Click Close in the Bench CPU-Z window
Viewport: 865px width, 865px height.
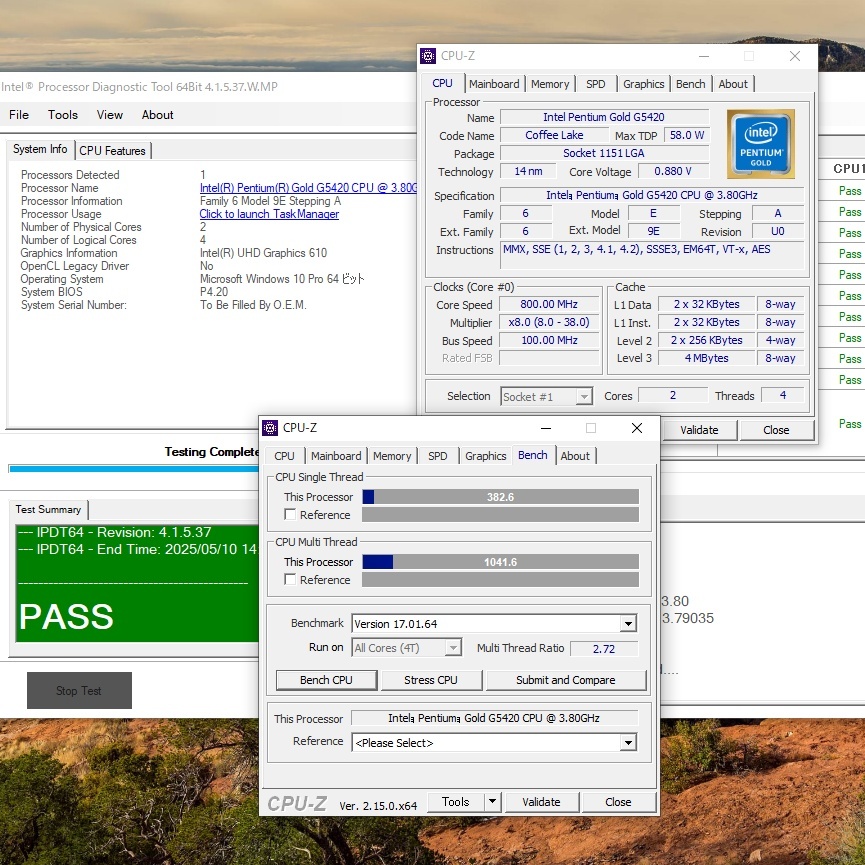coord(618,802)
